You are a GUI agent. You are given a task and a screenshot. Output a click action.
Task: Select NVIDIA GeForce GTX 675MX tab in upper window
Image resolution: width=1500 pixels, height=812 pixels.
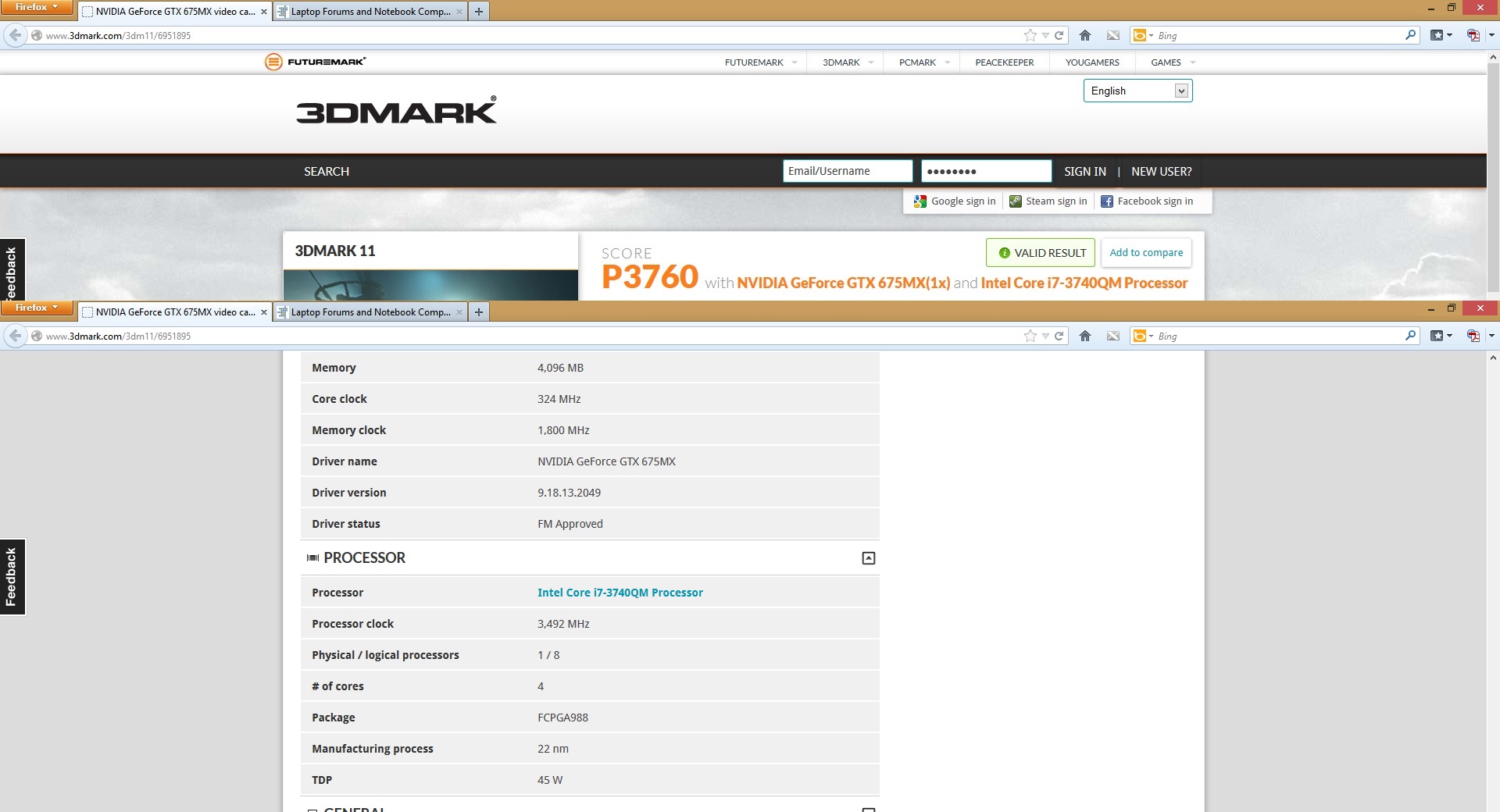[174, 12]
